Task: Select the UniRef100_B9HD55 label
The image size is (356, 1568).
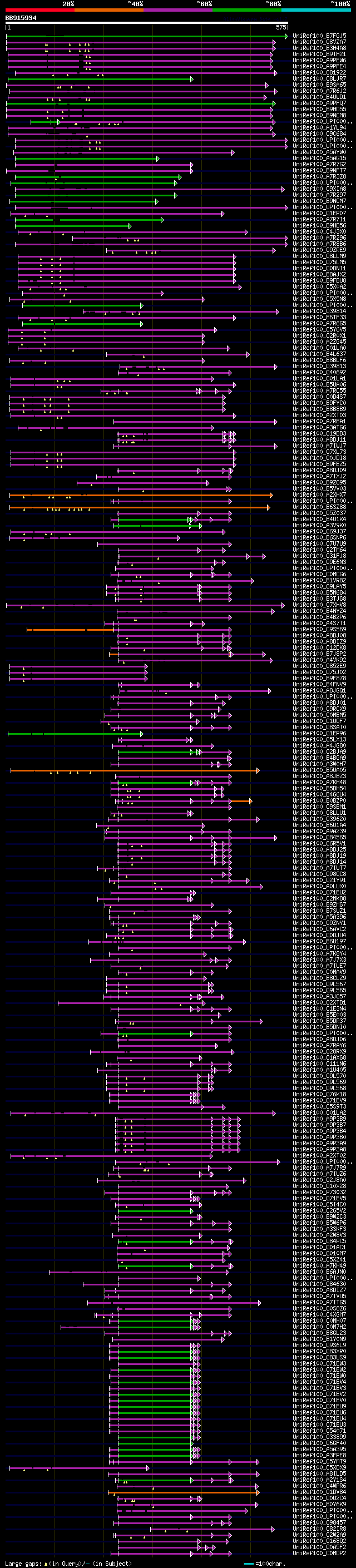Action: coord(319,110)
